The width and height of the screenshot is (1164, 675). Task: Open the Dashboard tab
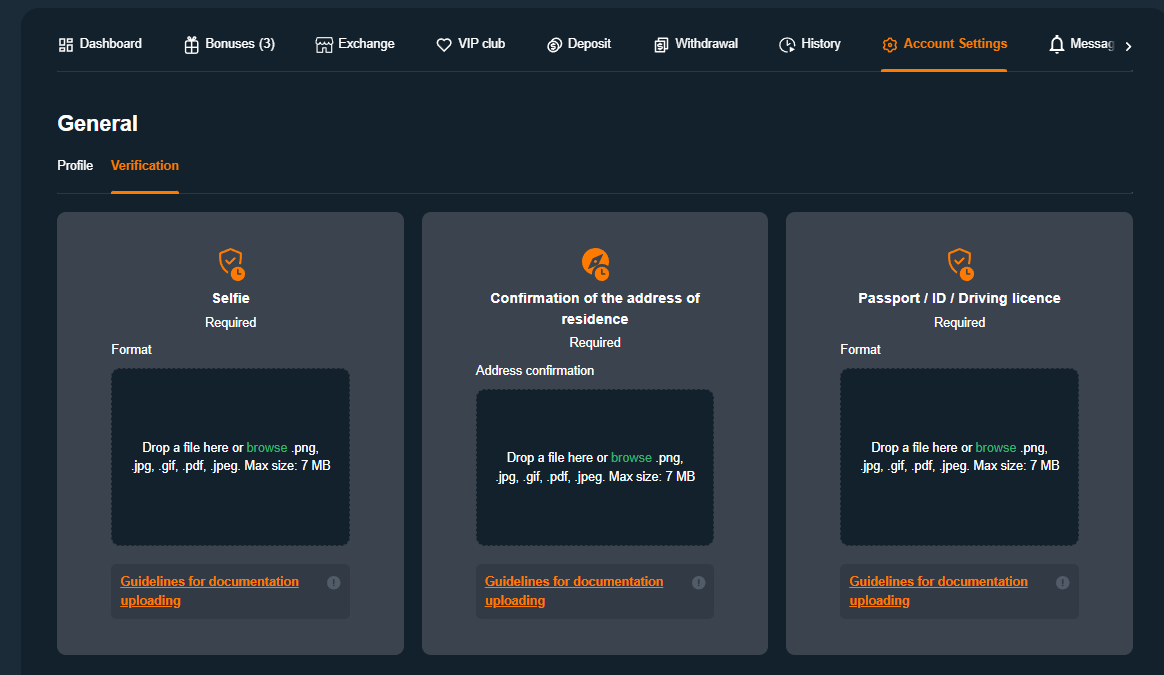pyautogui.click(x=100, y=44)
